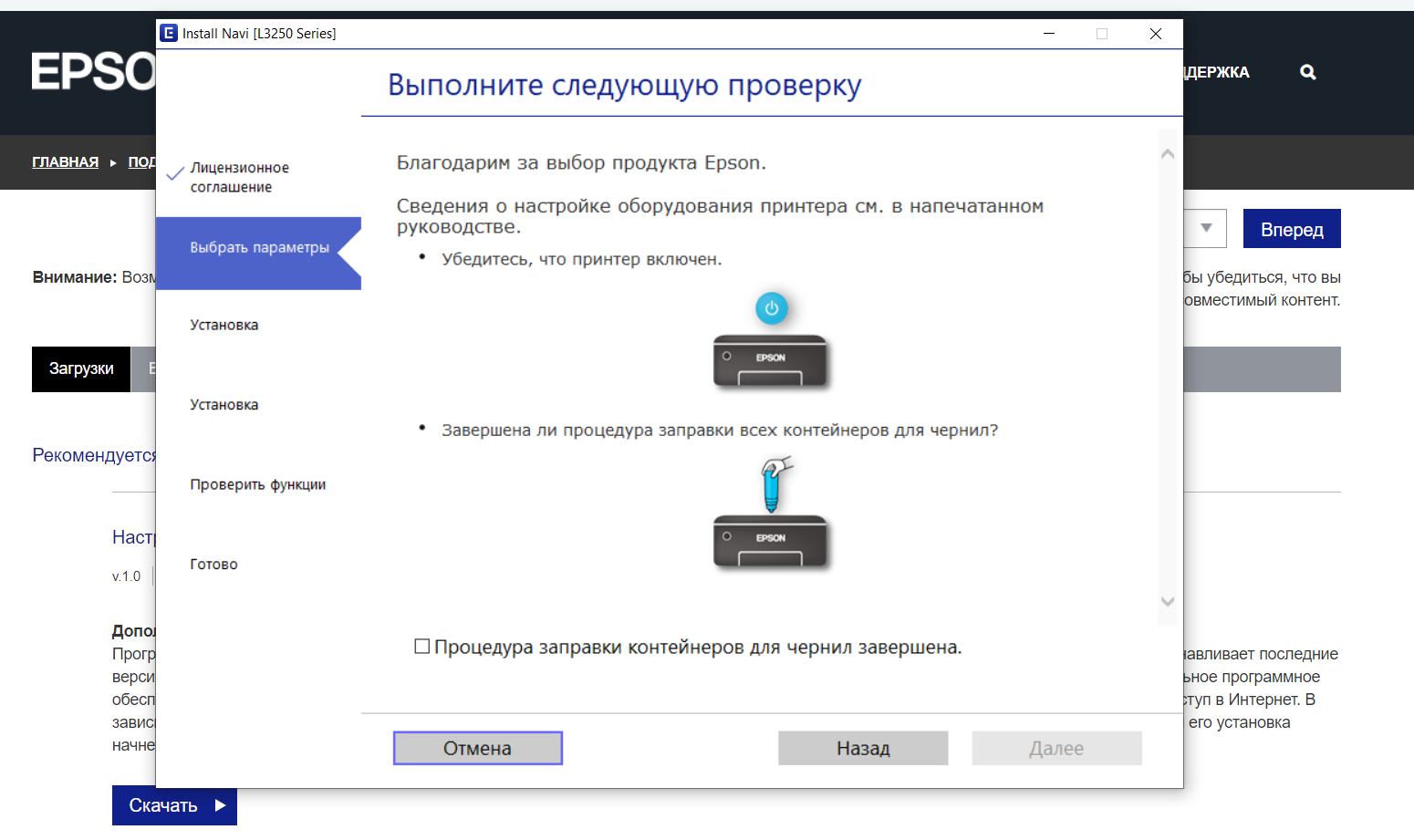Click the scroll down arrow in dialog
Image resolution: width=1414 pixels, height=840 pixels.
click(x=1168, y=601)
